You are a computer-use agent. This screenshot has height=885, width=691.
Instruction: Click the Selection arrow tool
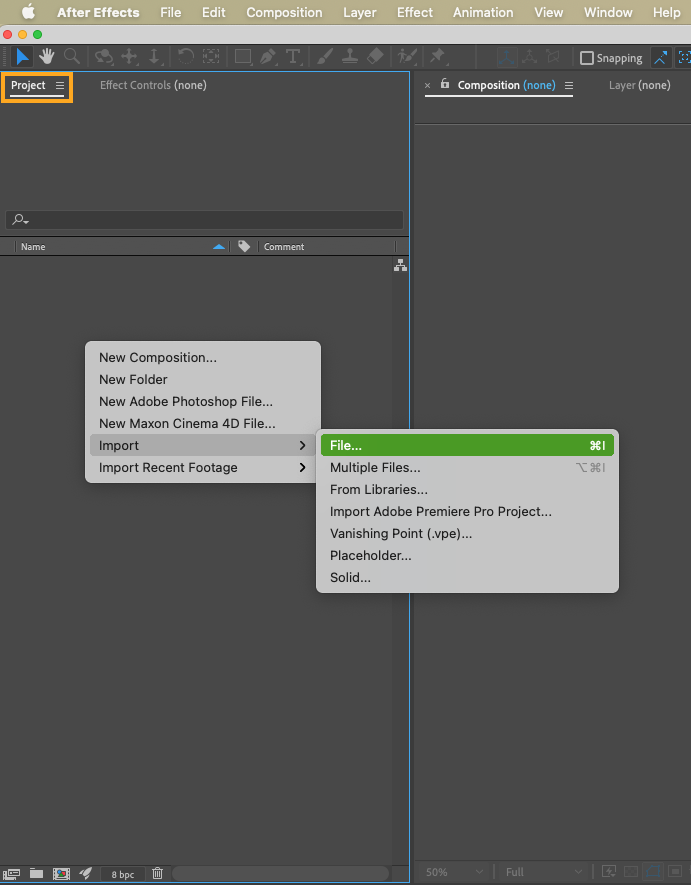pyautogui.click(x=22, y=56)
